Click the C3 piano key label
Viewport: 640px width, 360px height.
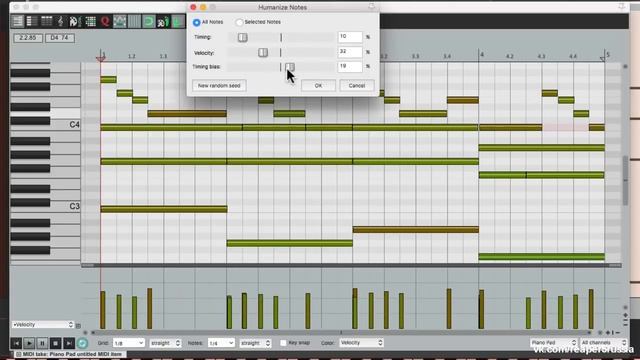(74, 207)
